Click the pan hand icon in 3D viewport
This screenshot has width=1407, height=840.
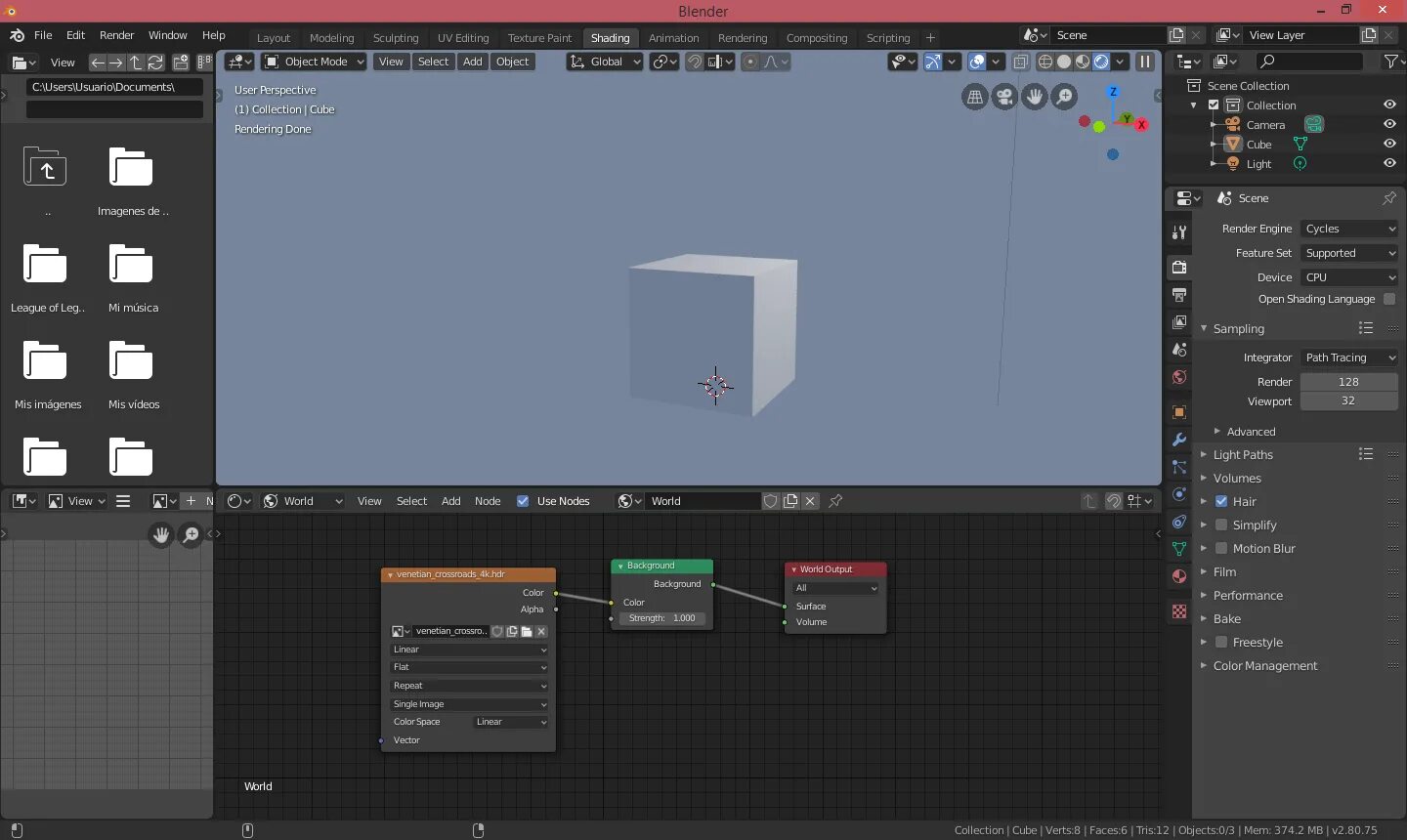point(1035,97)
